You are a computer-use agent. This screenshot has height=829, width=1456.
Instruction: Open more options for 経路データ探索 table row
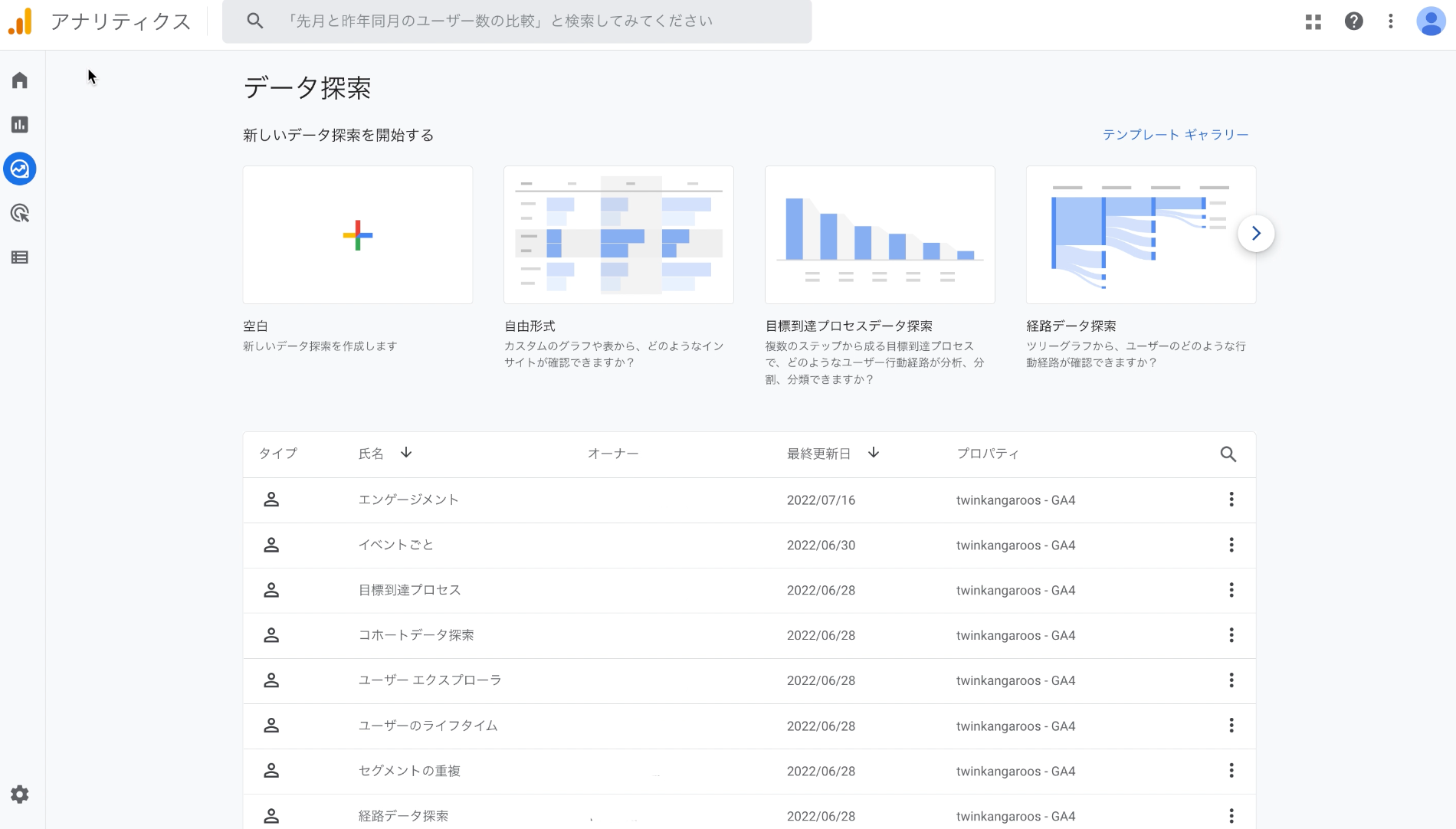pyautogui.click(x=1231, y=816)
